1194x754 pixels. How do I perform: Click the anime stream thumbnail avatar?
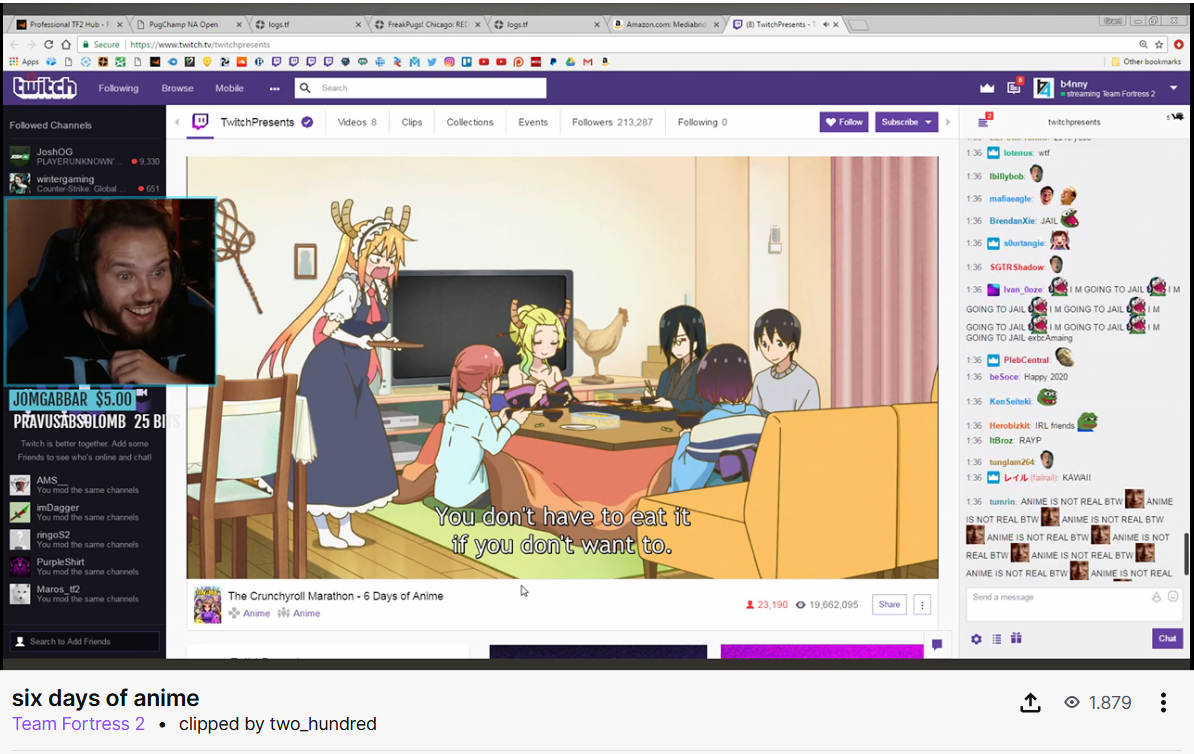(x=207, y=605)
